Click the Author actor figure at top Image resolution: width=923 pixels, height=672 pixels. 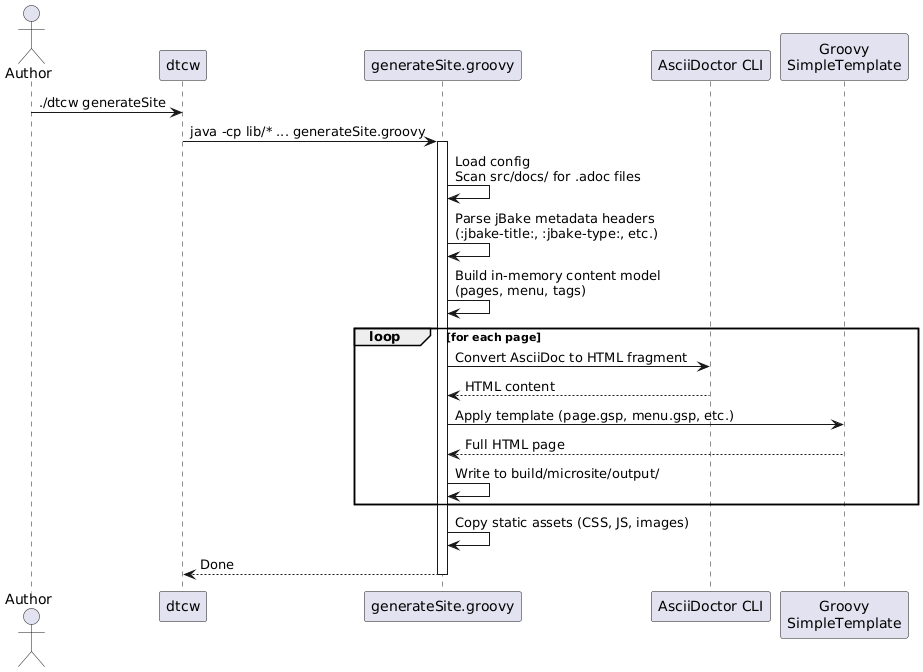(31, 35)
